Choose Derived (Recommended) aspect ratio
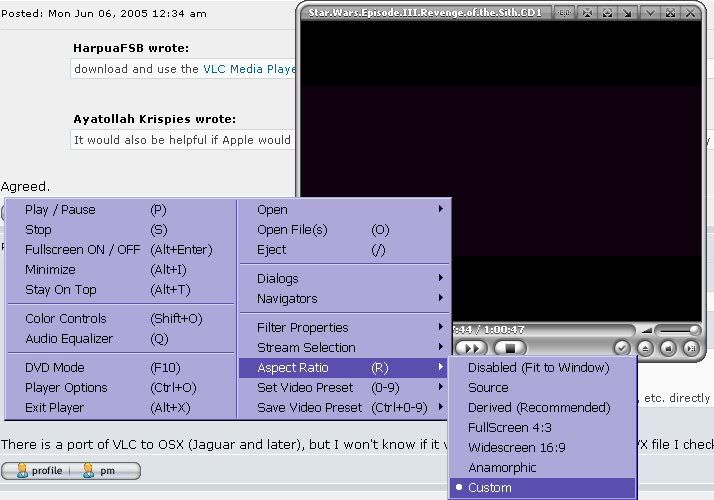Image resolution: width=714 pixels, height=500 pixels. 542,408
